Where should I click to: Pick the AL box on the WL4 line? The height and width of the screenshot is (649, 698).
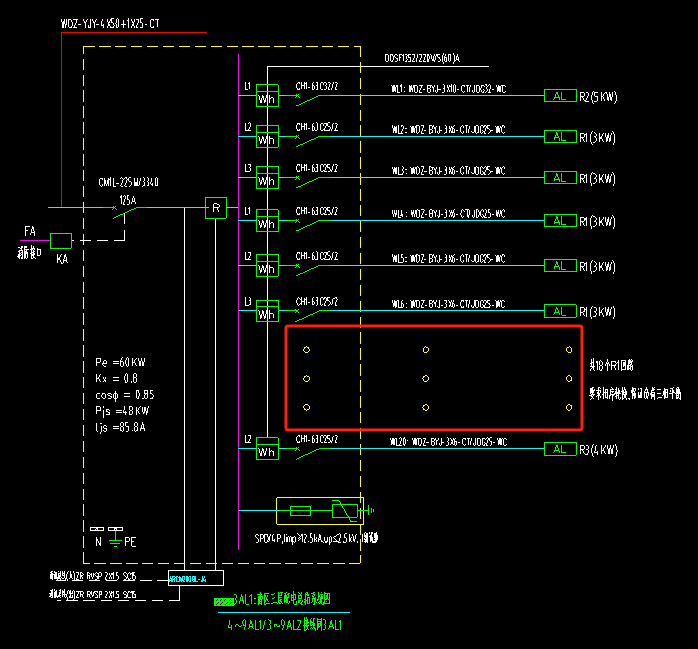[x=560, y=221]
